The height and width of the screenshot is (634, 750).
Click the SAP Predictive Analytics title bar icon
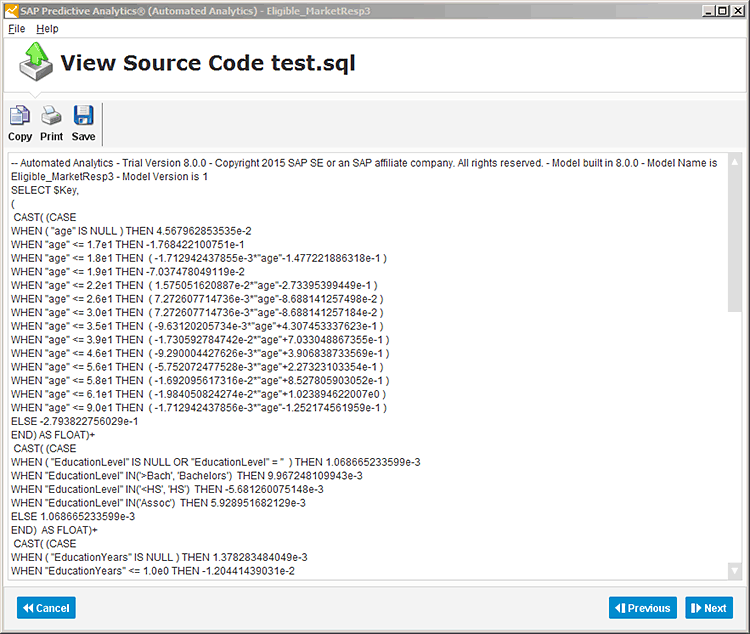coord(11,11)
